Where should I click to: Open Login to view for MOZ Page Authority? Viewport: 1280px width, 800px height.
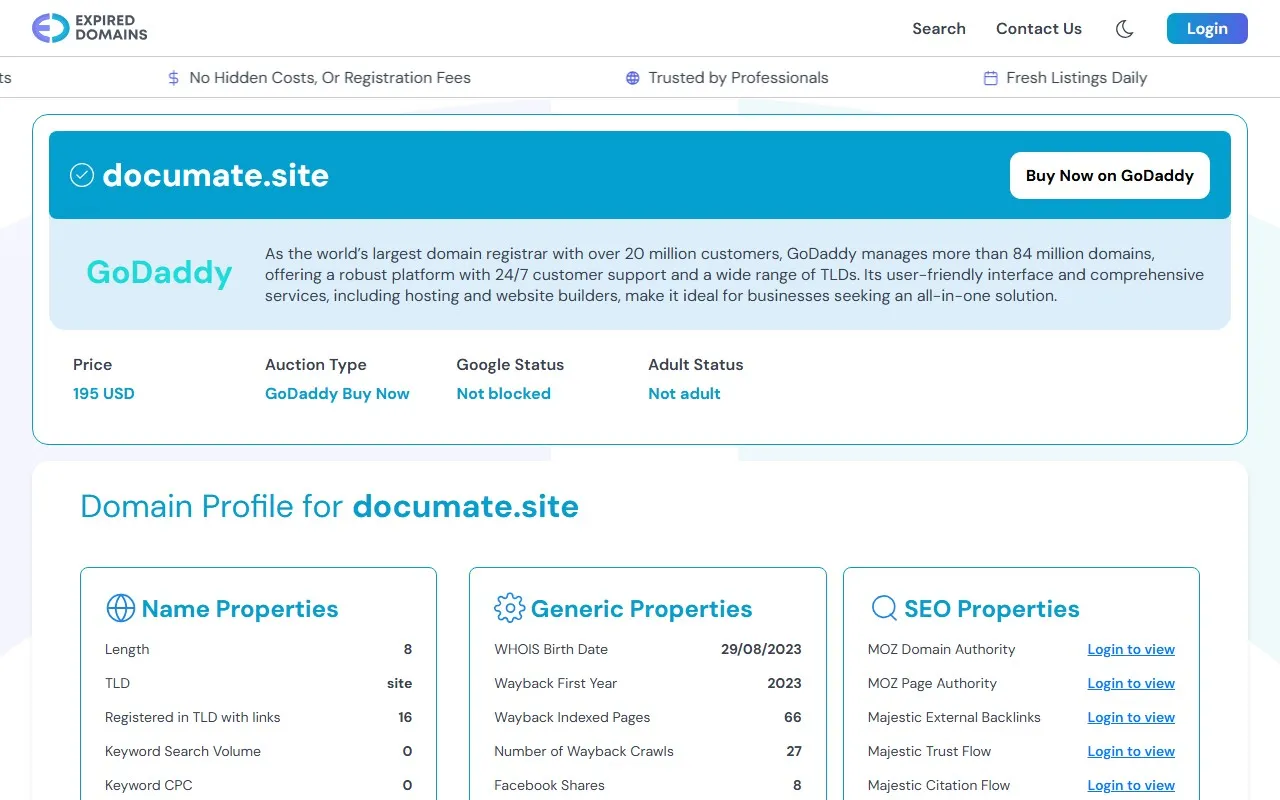coord(1131,683)
